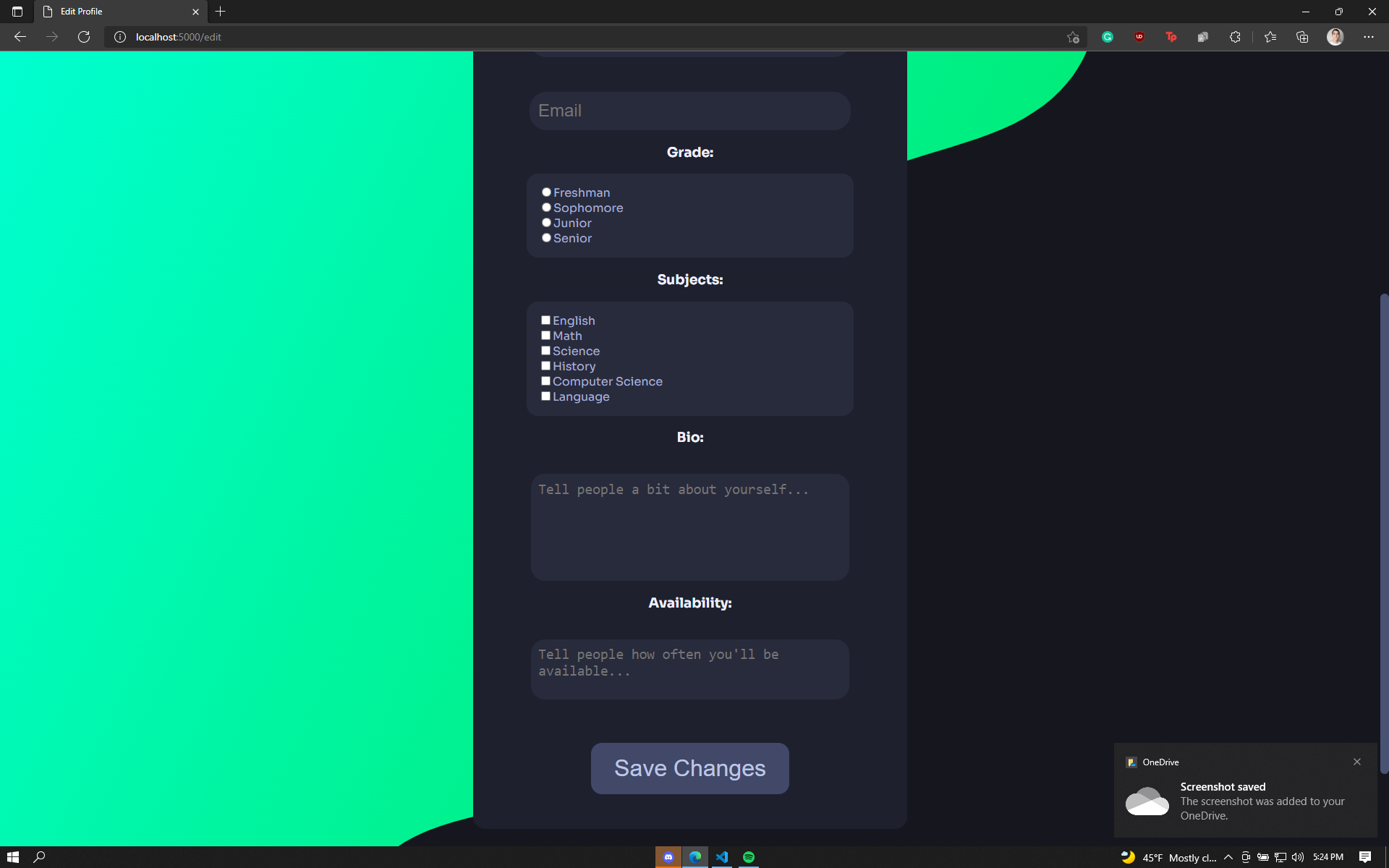Open Visual Studio Code from taskbar

point(722,857)
